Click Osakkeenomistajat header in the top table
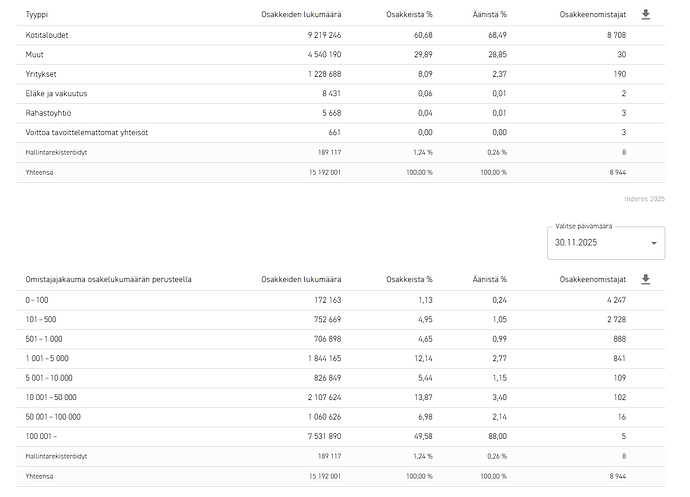This screenshot has height=497, width=690. point(592,15)
